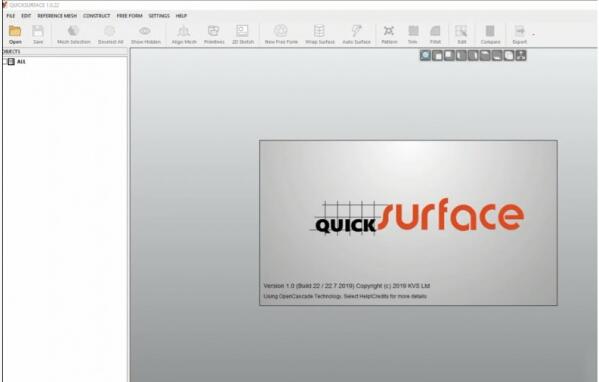Toggle the Show Hidden eye icon
Screen dimensions: 599x382
point(145,31)
